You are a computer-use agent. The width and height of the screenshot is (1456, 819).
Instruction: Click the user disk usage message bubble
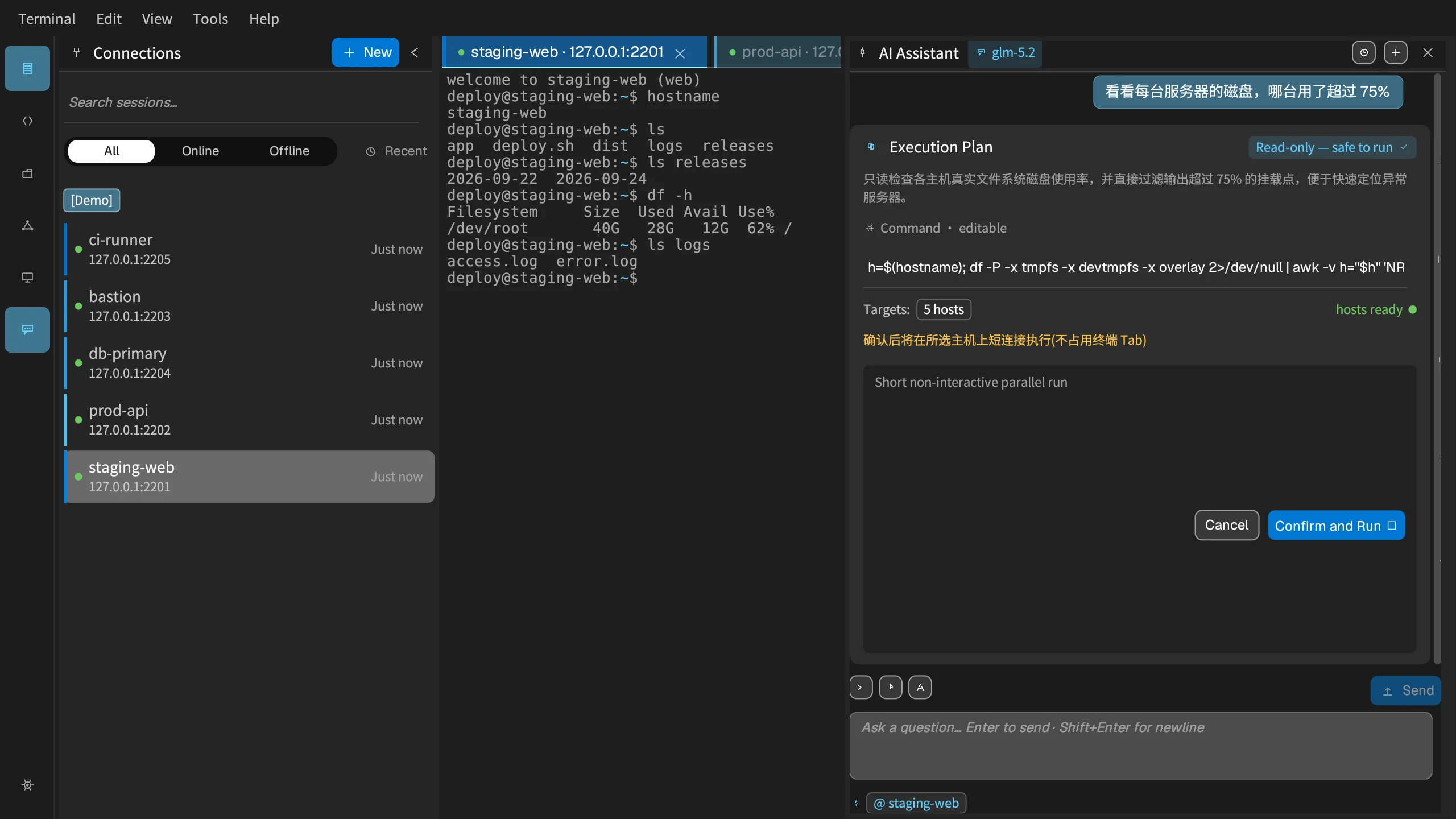[x=1248, y=92]
